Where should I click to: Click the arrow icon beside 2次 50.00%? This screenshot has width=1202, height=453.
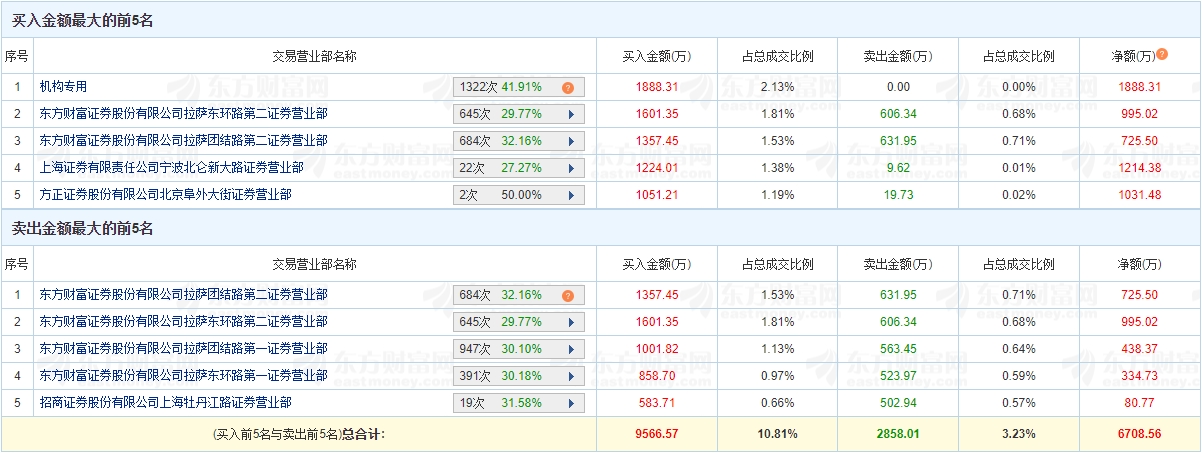pos(571,195)
